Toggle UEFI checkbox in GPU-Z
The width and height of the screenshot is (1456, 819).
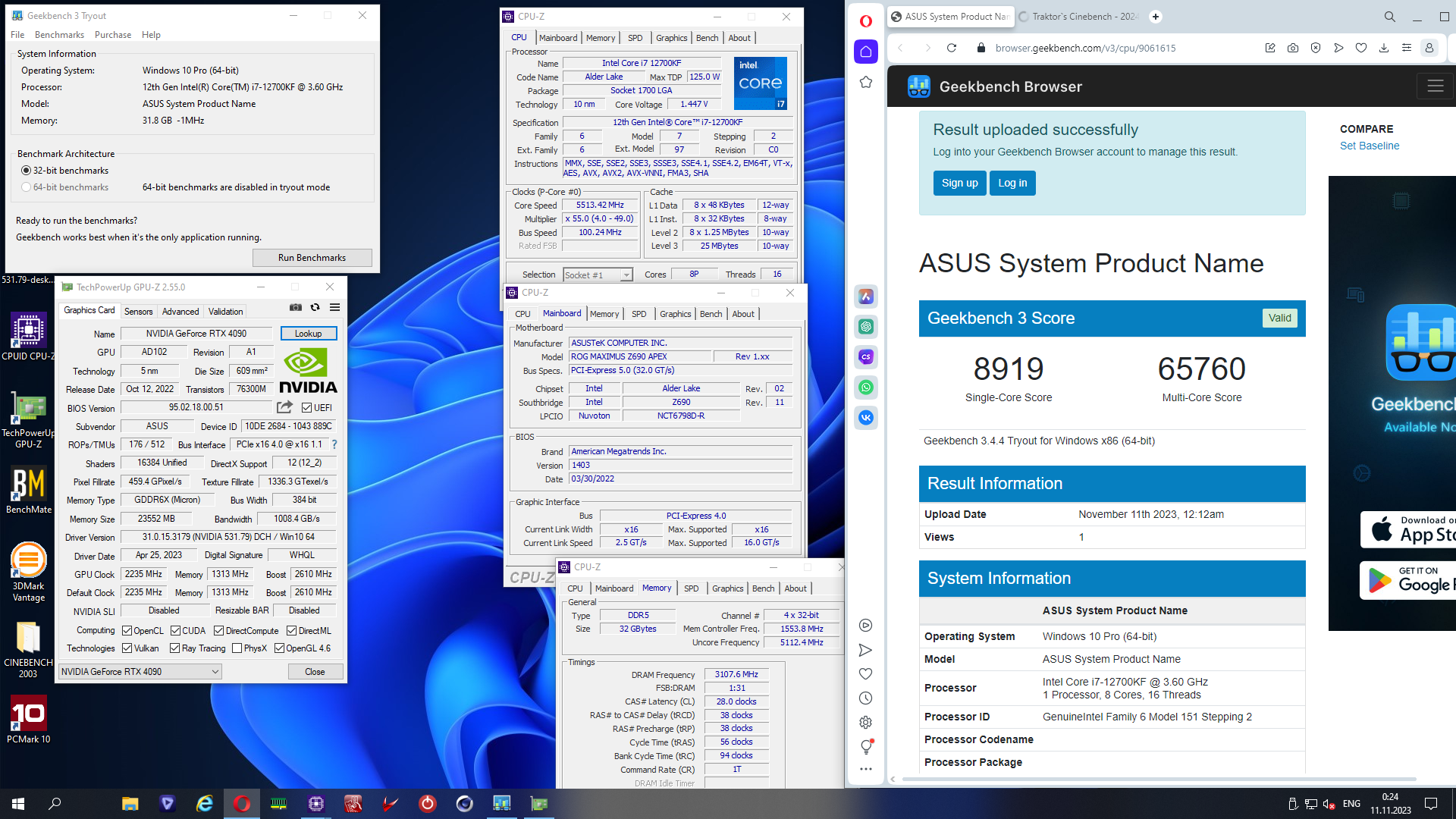(307, 408)
